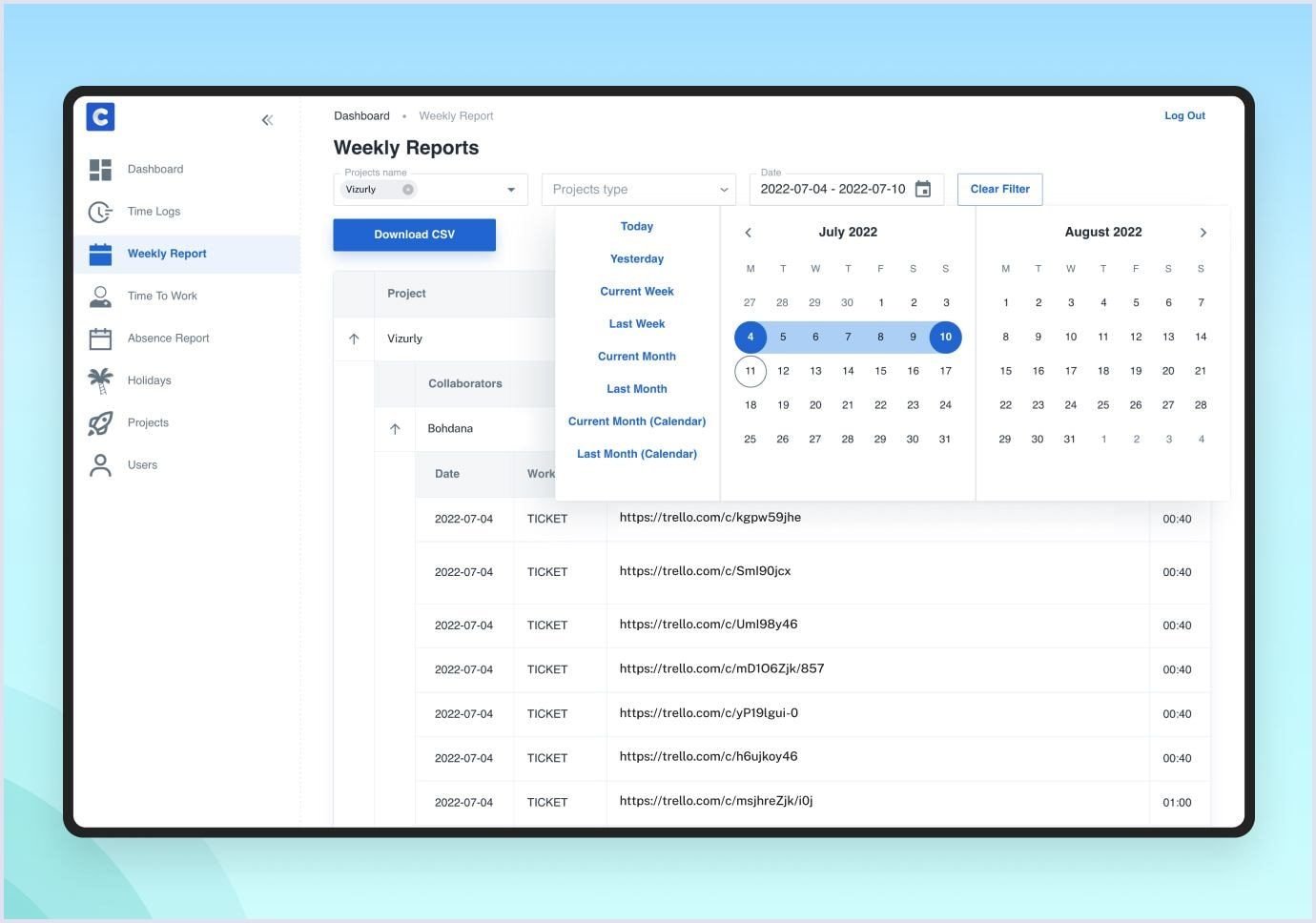Select the Current Month preset
The width and height of the screenshot is (1316, 923).
pyautogui.click(x=637, y=357)
